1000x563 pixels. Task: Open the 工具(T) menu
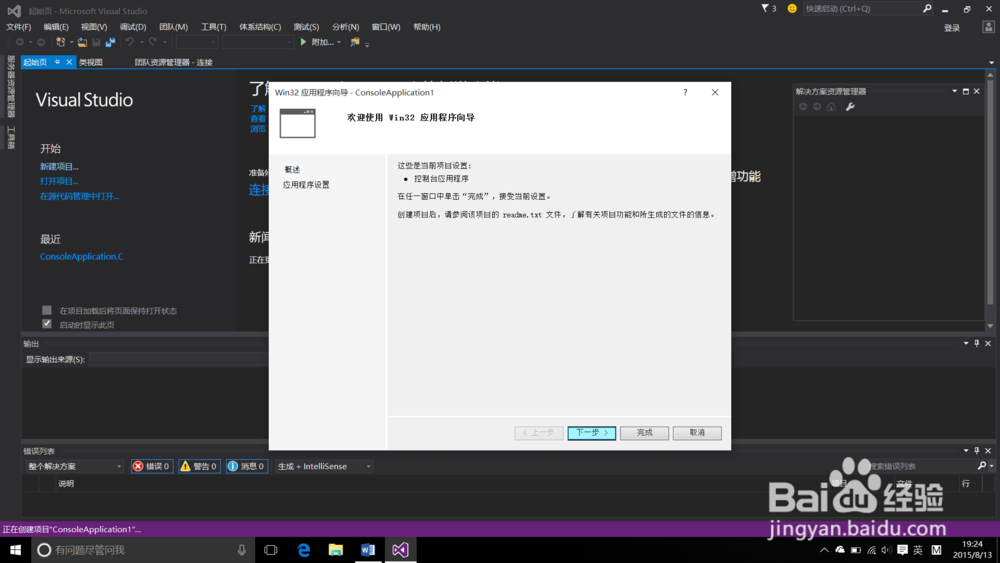tap(213, 27)
